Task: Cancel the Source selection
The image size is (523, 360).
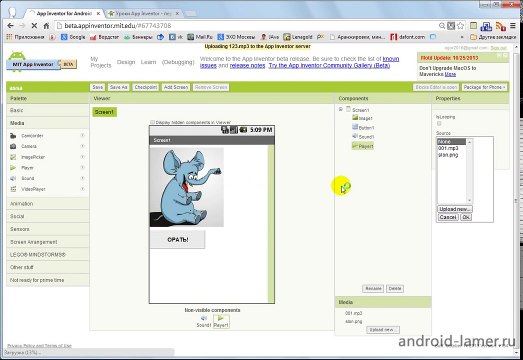Action: pos(448,217)
